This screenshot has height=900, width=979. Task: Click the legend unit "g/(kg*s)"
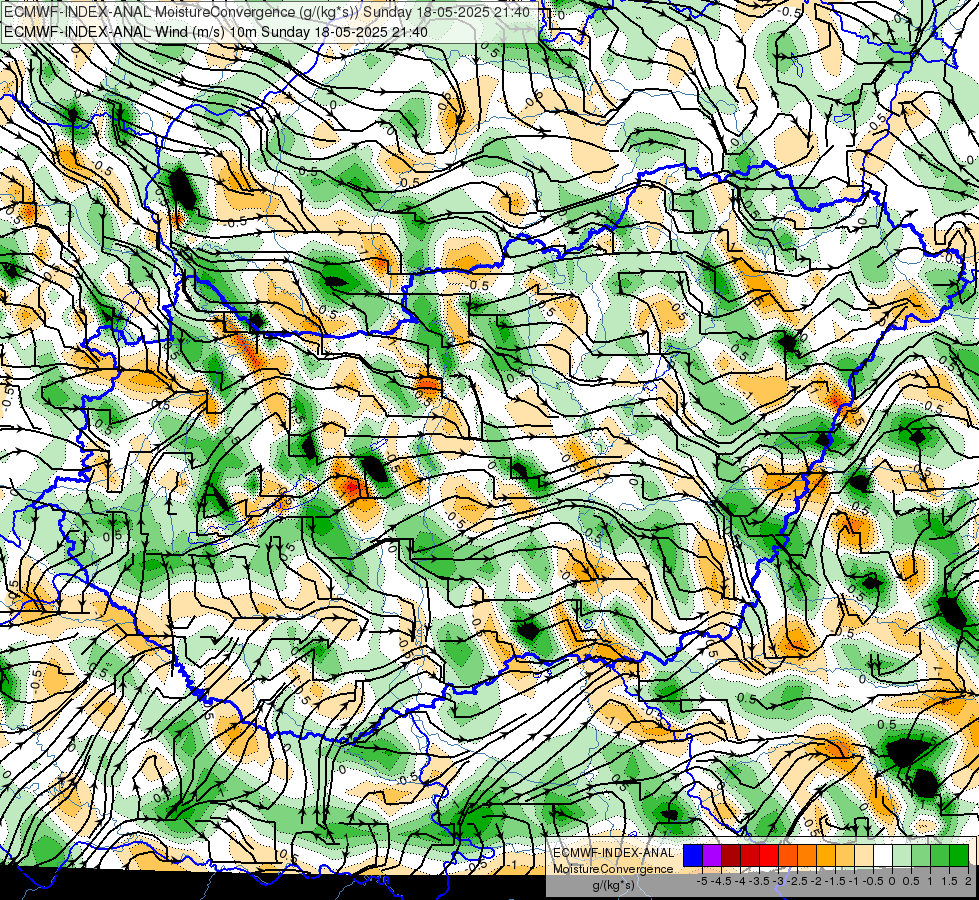614,886
